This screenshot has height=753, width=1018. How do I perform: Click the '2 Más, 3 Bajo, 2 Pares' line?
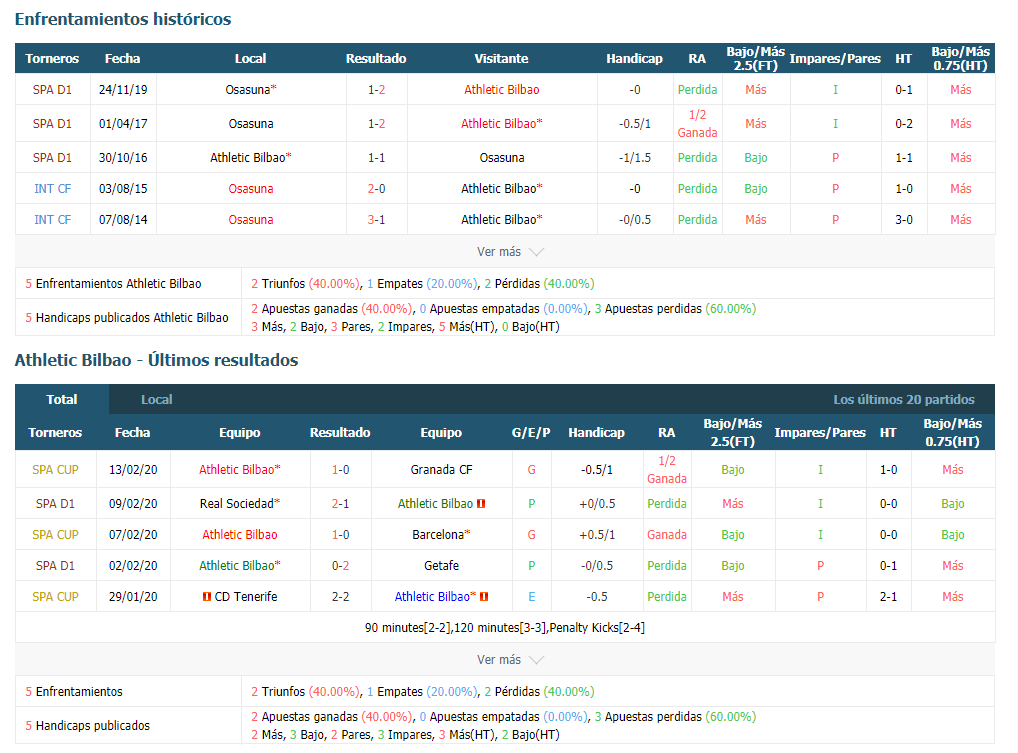tap(405, 735)
